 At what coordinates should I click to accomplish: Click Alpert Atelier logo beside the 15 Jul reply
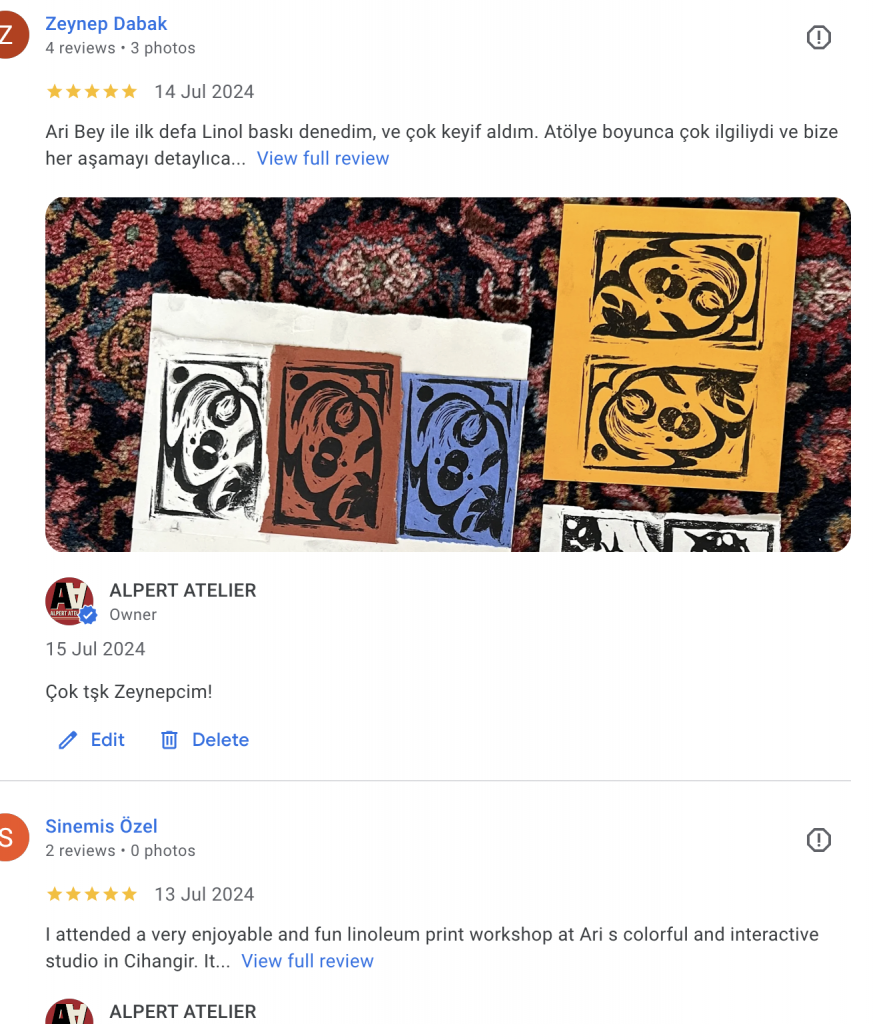coord(70,601)
